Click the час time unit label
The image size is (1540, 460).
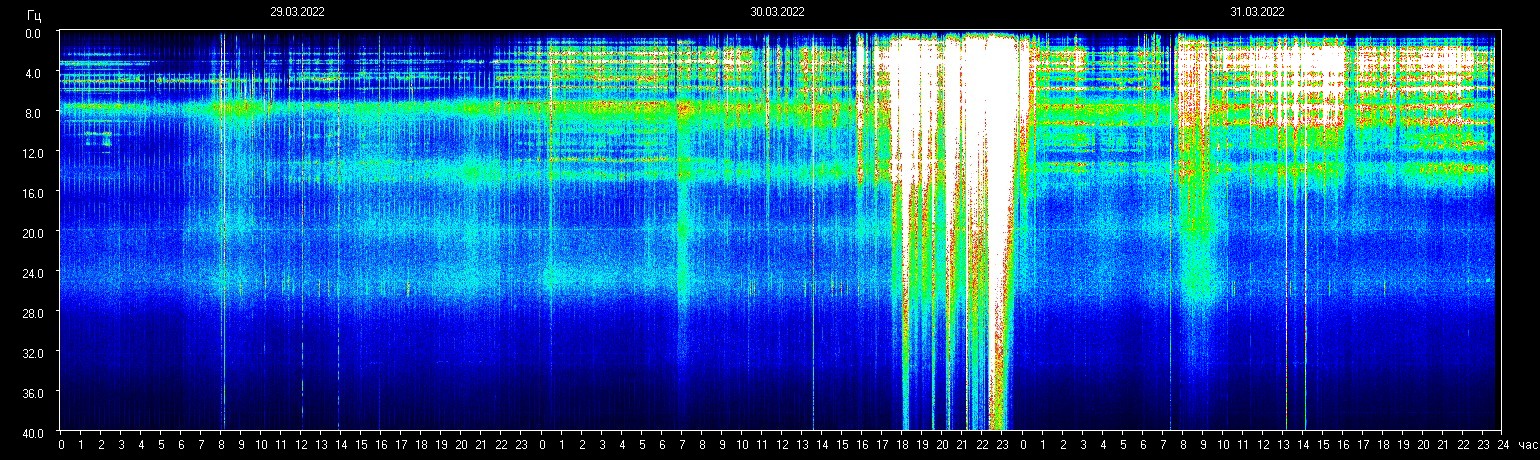1527,444
